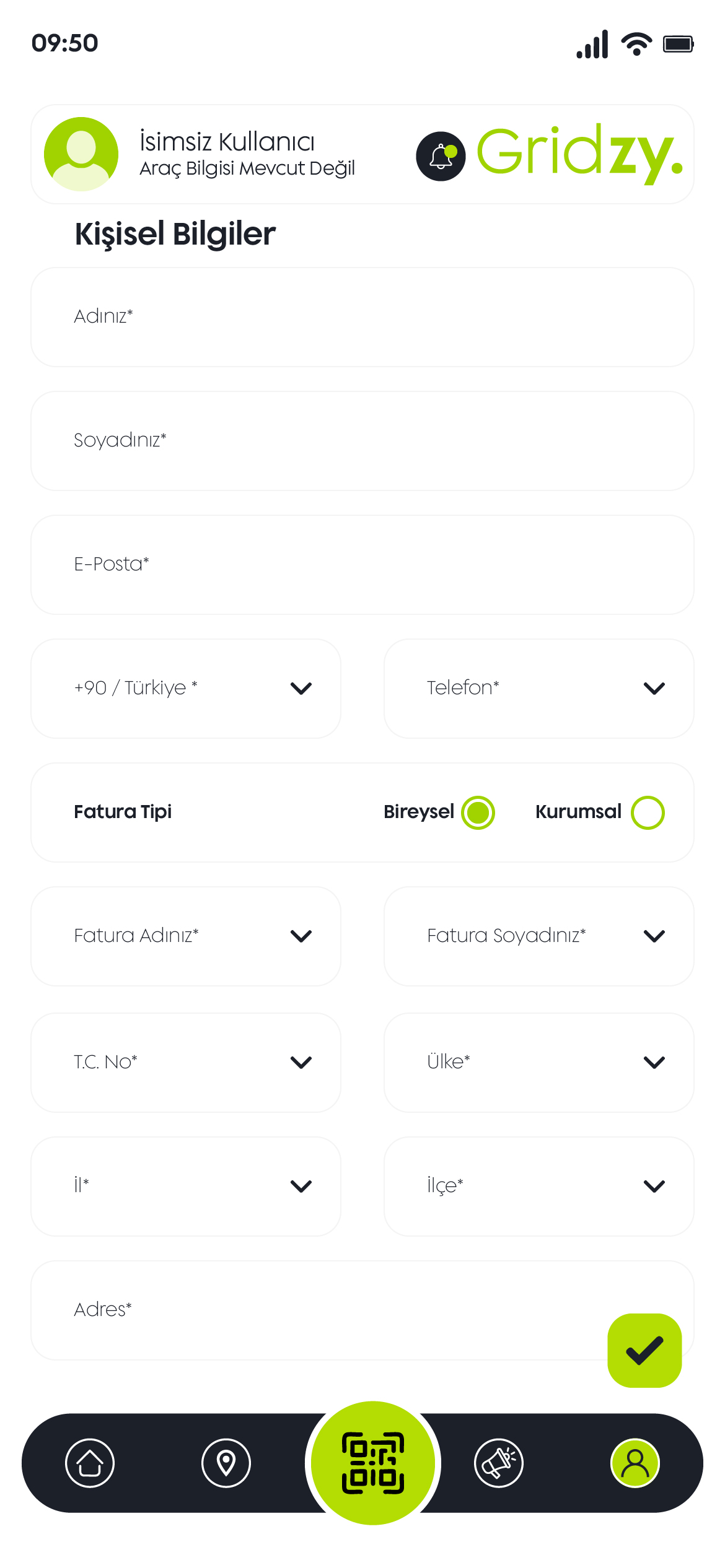
Task: Expand the İlçe dropdown
Action: (x=539, y=1187)
